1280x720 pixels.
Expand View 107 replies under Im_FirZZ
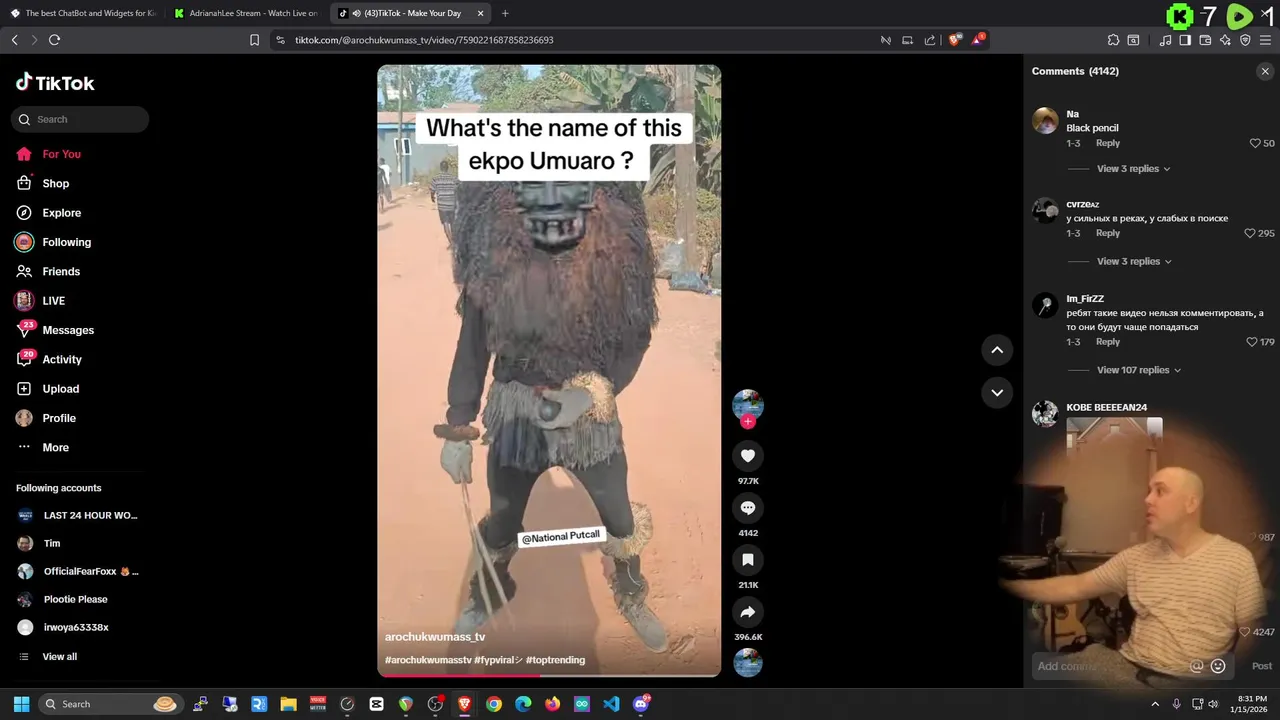(1139, 370)
